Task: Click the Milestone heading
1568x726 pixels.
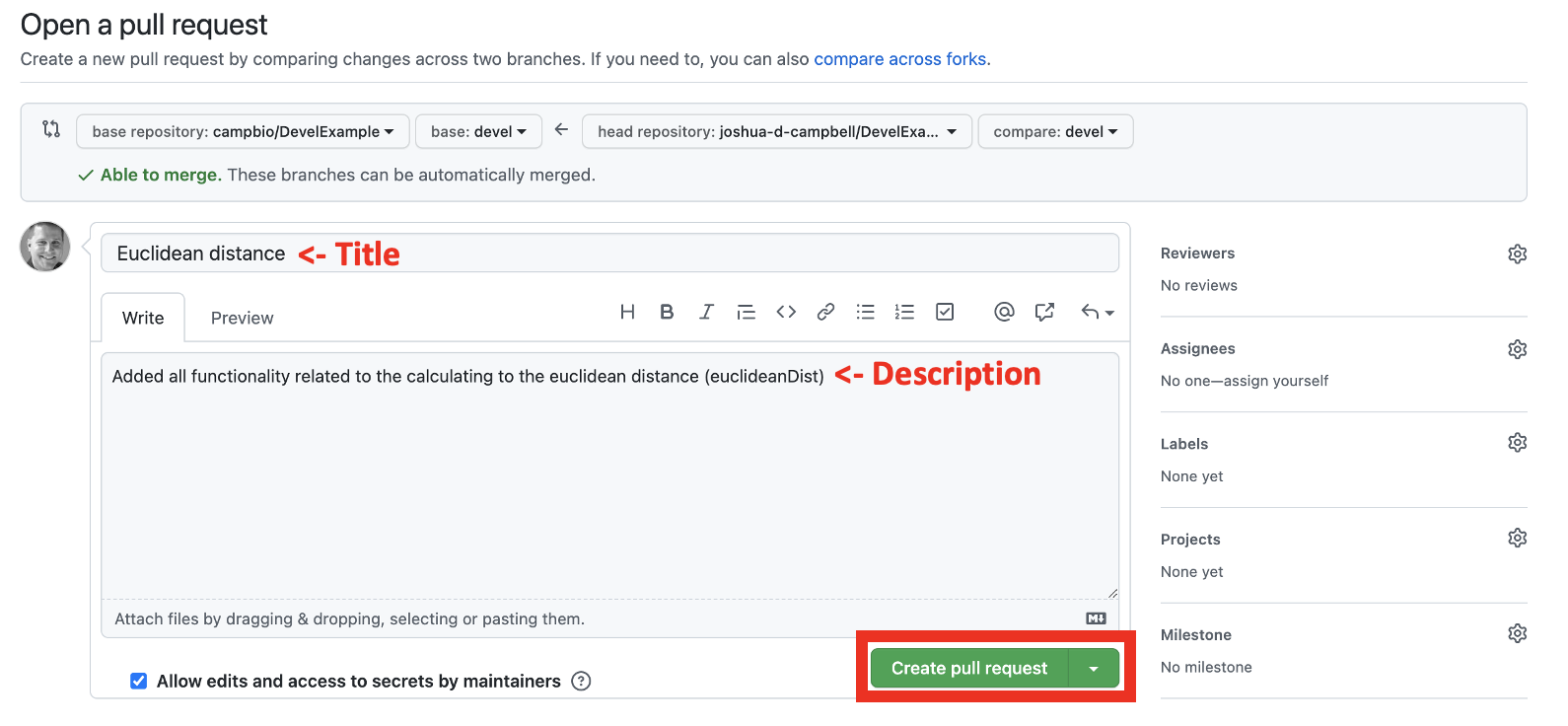Action: tap(1196, 635)
